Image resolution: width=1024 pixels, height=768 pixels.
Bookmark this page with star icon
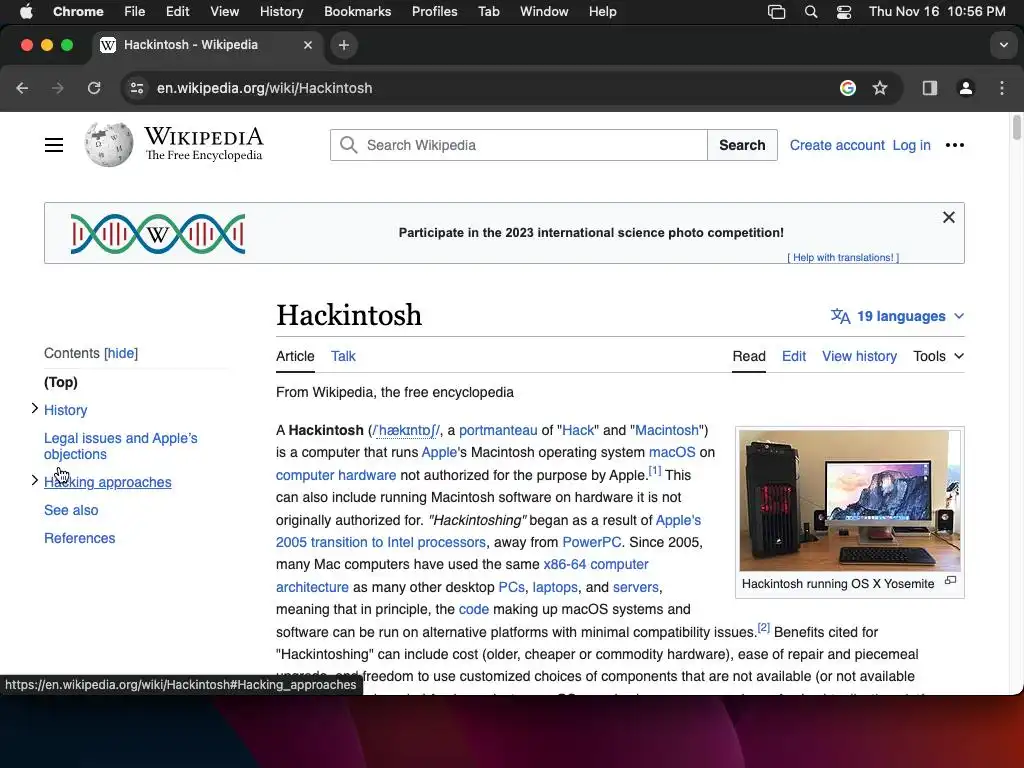(880, 88)
